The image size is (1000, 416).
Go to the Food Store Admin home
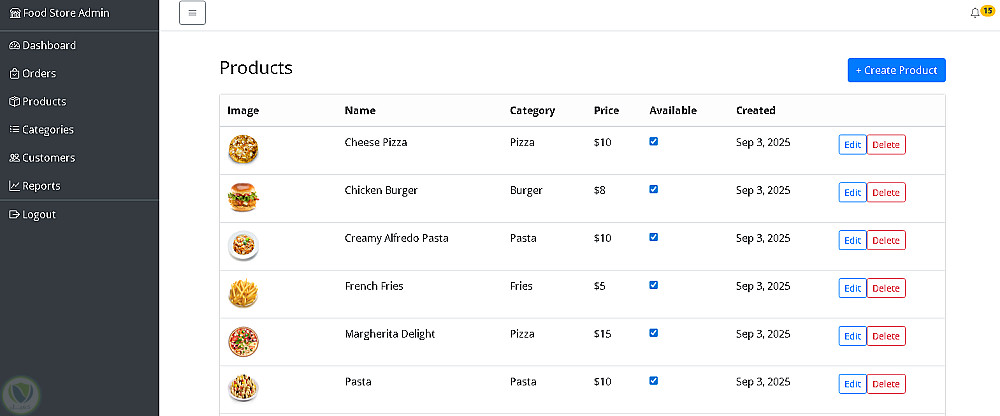click(x=60, y=13)
